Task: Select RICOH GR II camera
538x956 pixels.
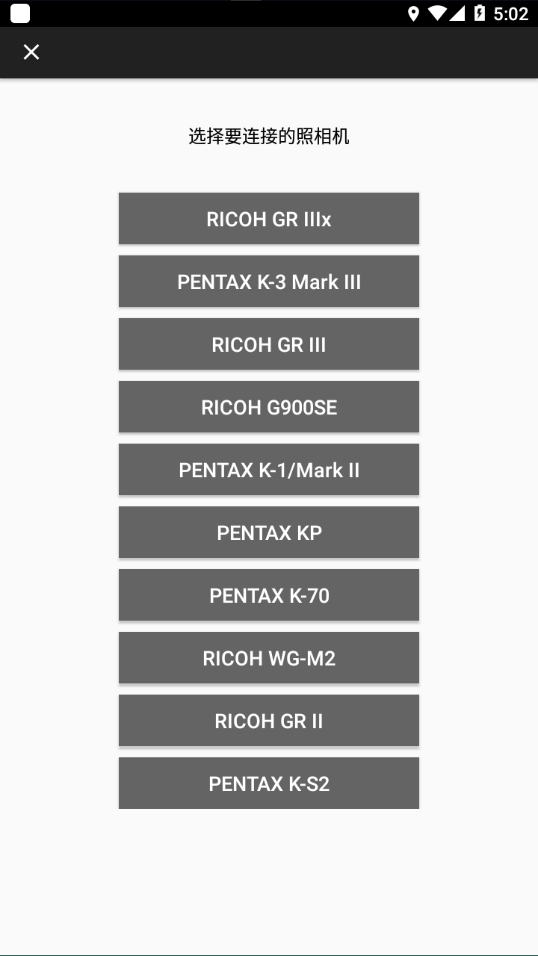Action: coord(269,721)
